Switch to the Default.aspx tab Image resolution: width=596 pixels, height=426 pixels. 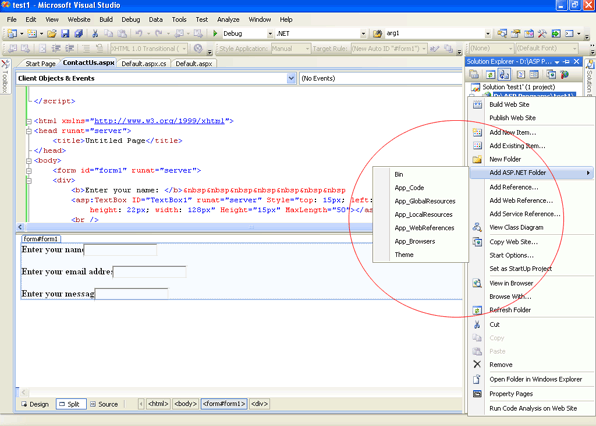pos(194,63)
